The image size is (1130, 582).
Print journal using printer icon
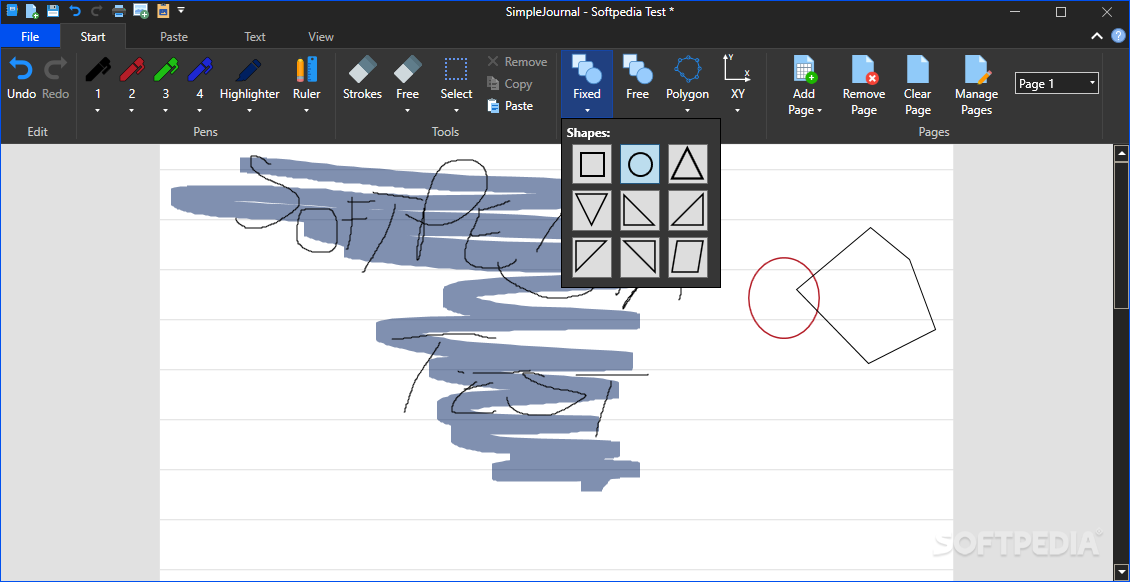pos(119,11)
